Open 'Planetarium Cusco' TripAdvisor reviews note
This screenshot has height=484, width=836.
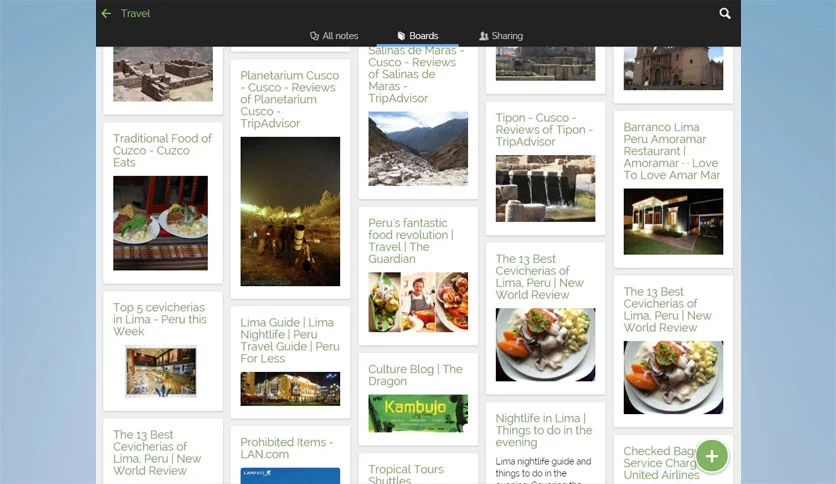pyautogui.click(x=290, y=99)
